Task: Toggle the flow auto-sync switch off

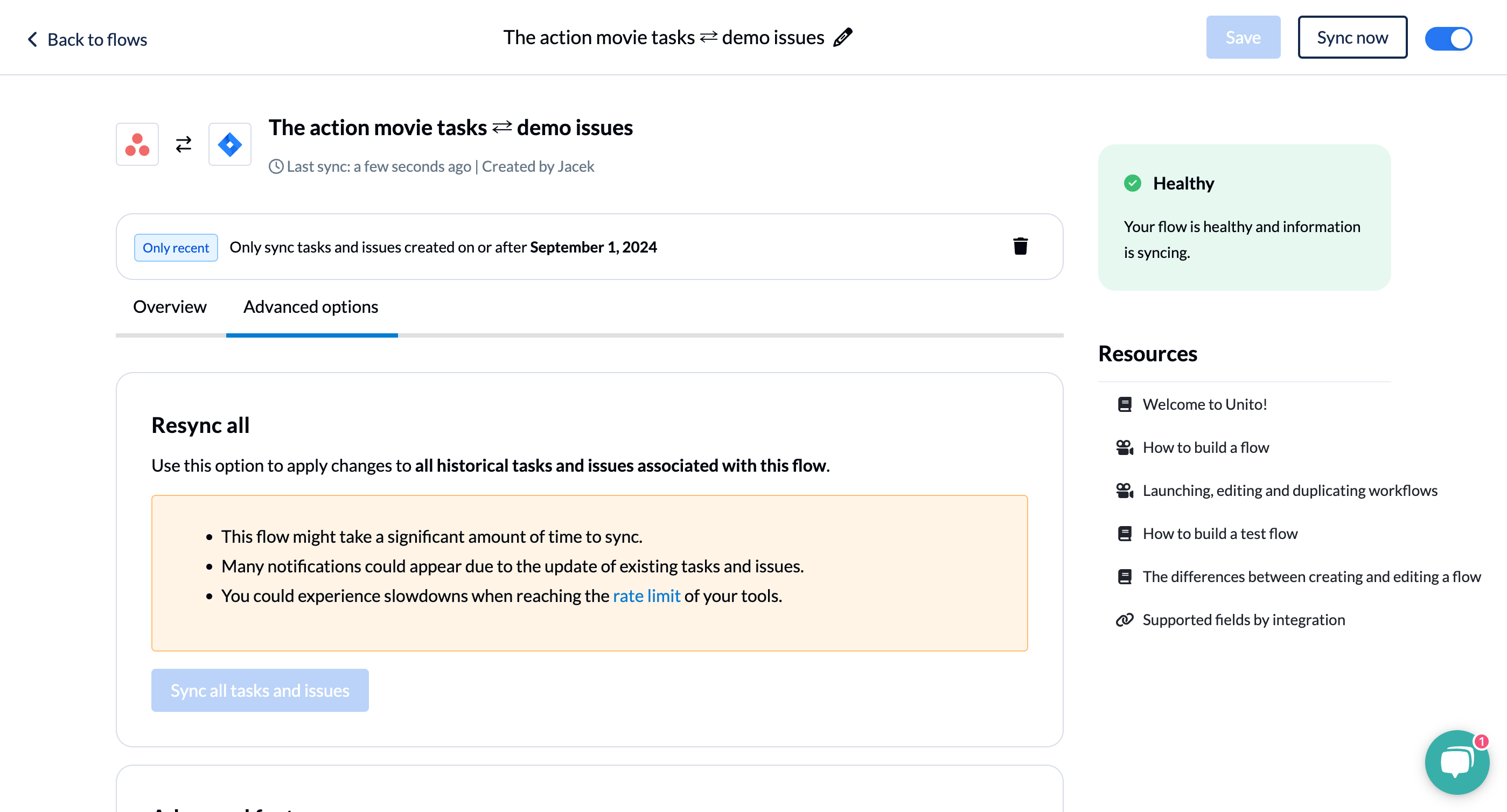Action: pyautogui.click(x=1448, y=39)
